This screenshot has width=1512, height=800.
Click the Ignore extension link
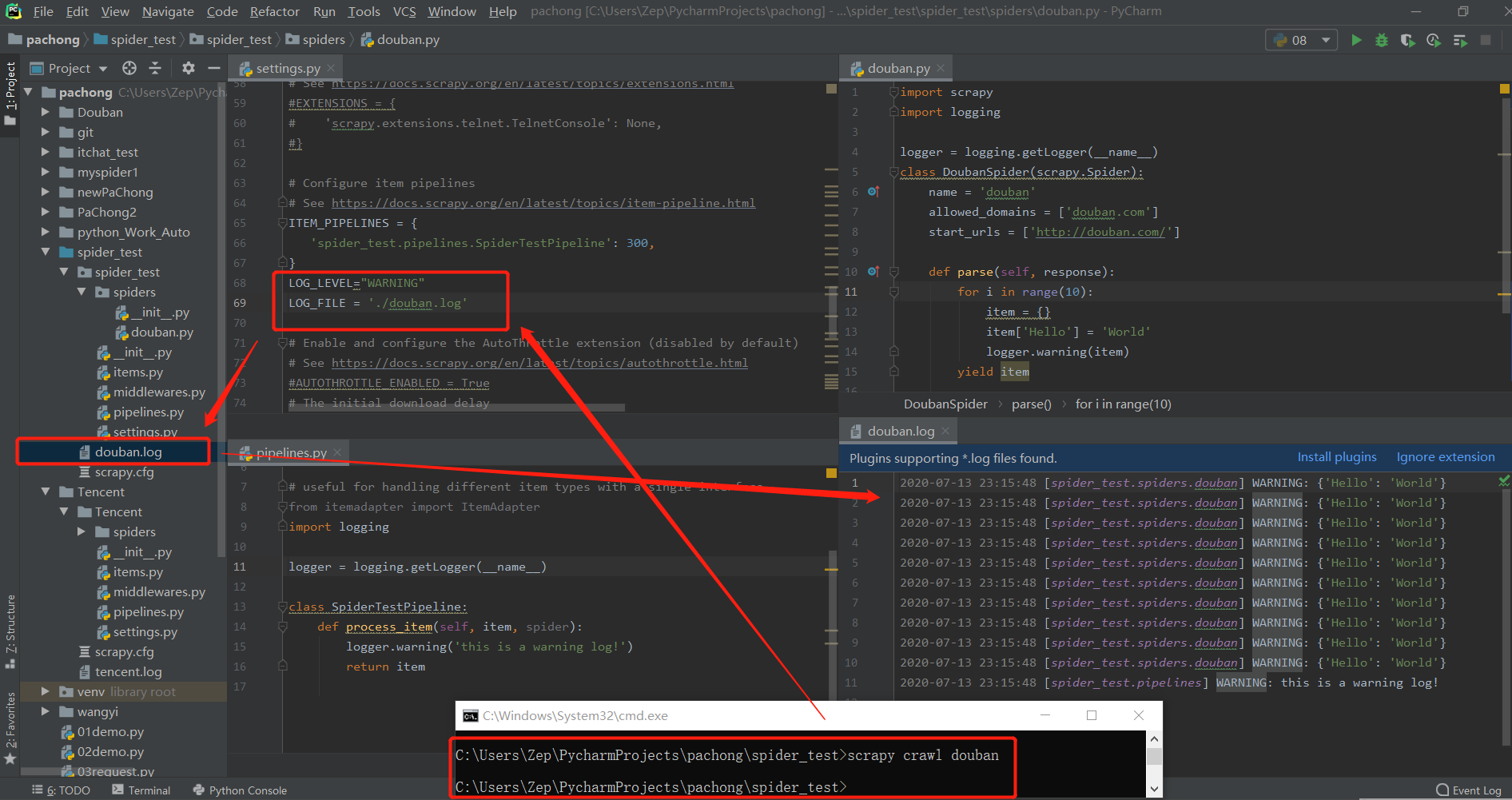pyautogui.click(x=1446, y=457)
